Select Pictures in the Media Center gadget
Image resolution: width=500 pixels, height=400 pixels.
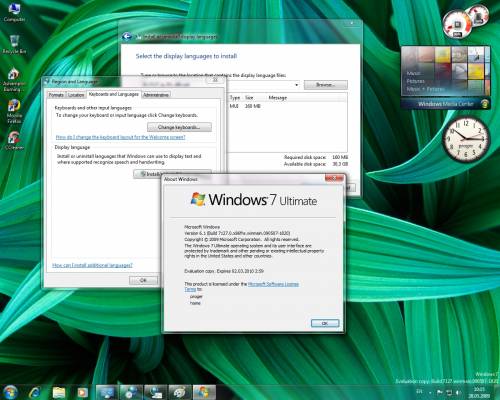tap(415, 81)
